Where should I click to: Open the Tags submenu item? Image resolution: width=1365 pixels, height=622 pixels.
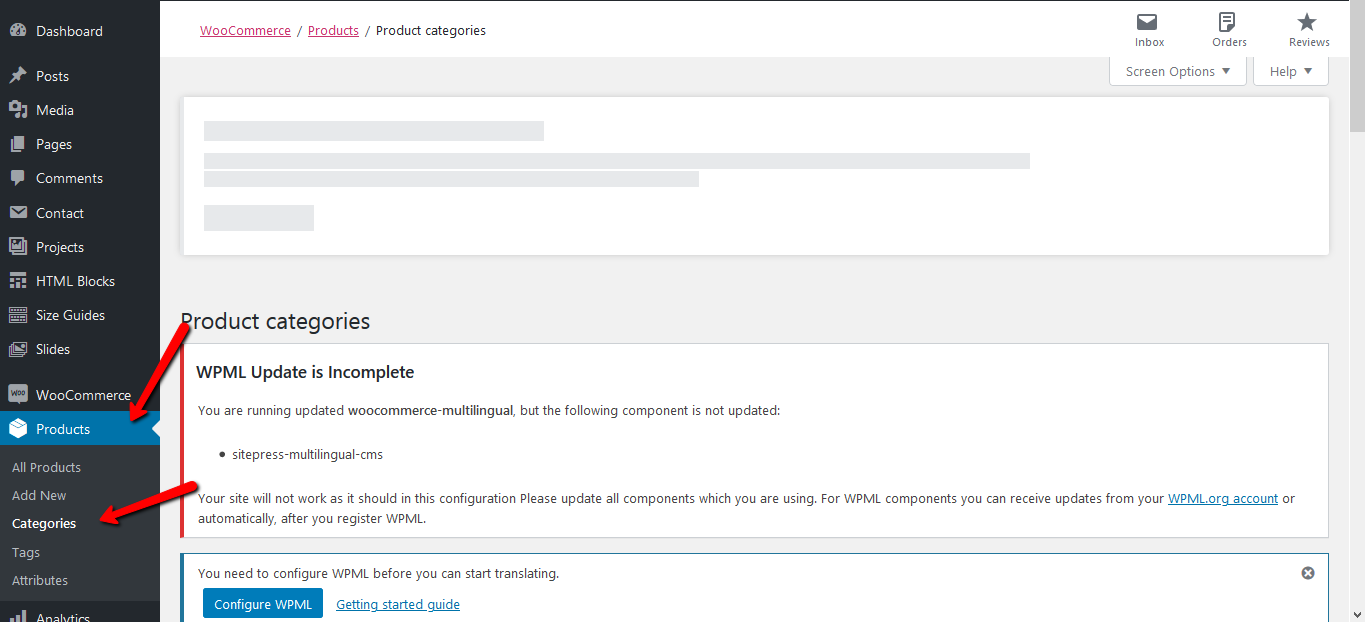26,552
